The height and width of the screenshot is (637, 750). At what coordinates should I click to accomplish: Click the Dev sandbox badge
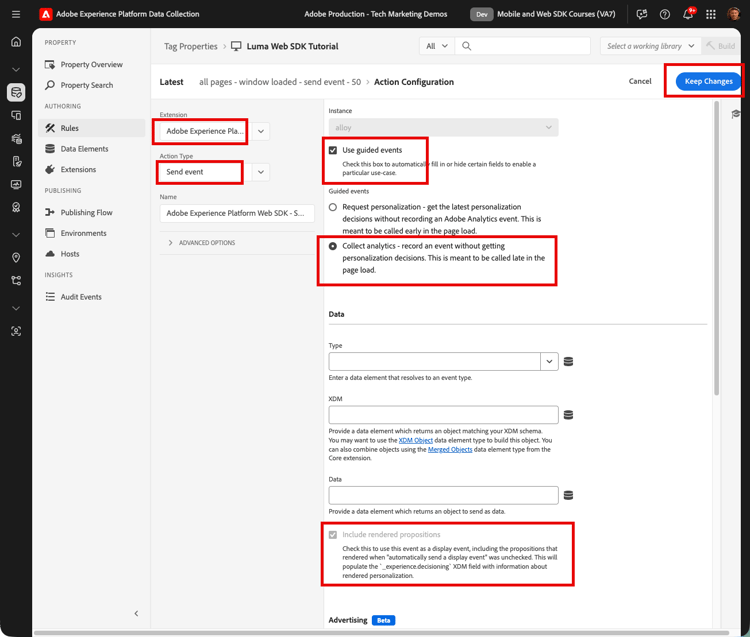(x=481, y=14)
